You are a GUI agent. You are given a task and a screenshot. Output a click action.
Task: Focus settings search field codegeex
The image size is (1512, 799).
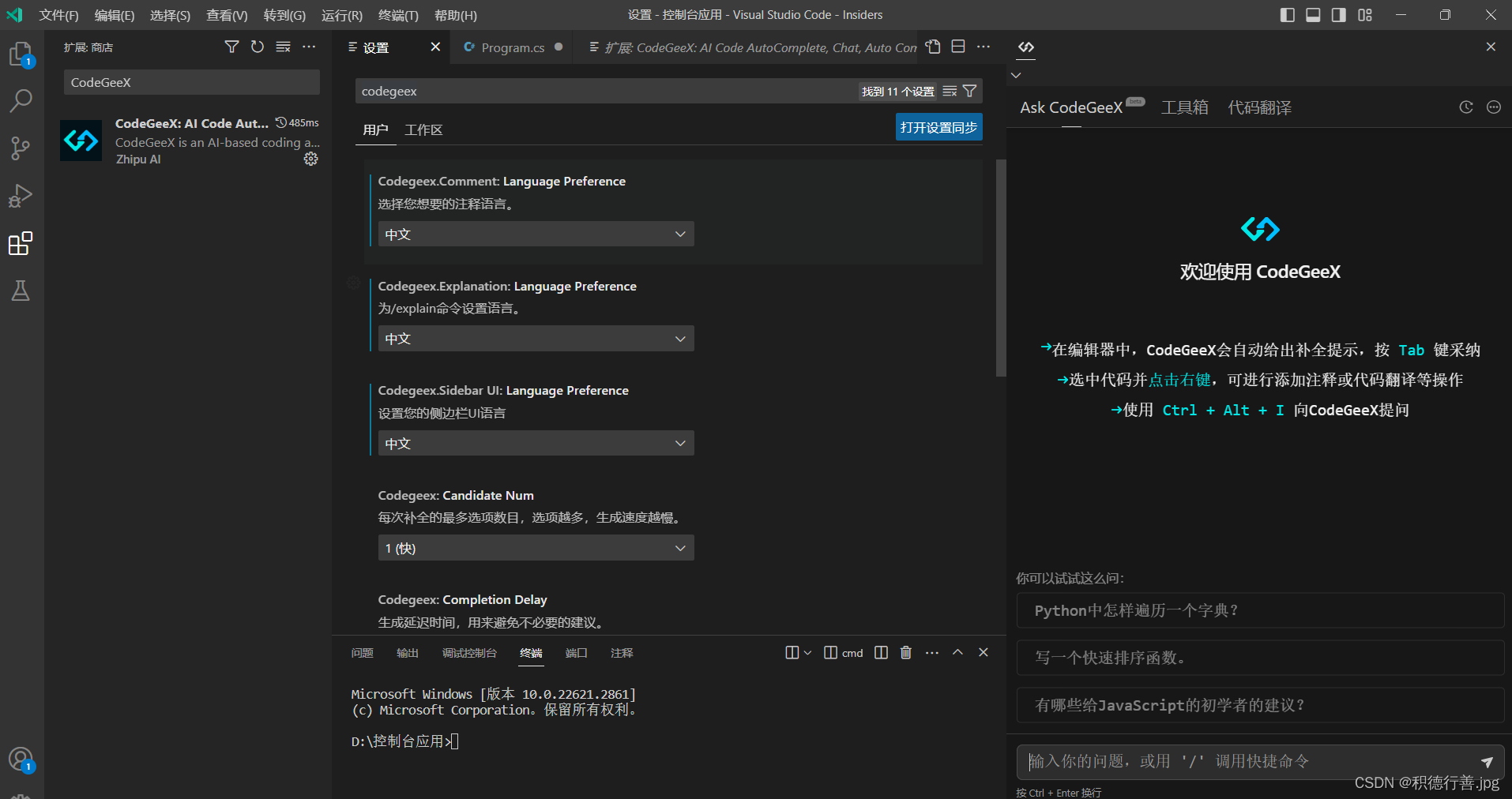607,91
